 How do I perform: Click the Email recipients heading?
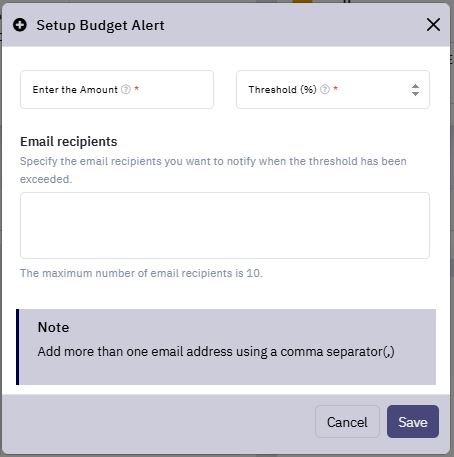(69, 142)
